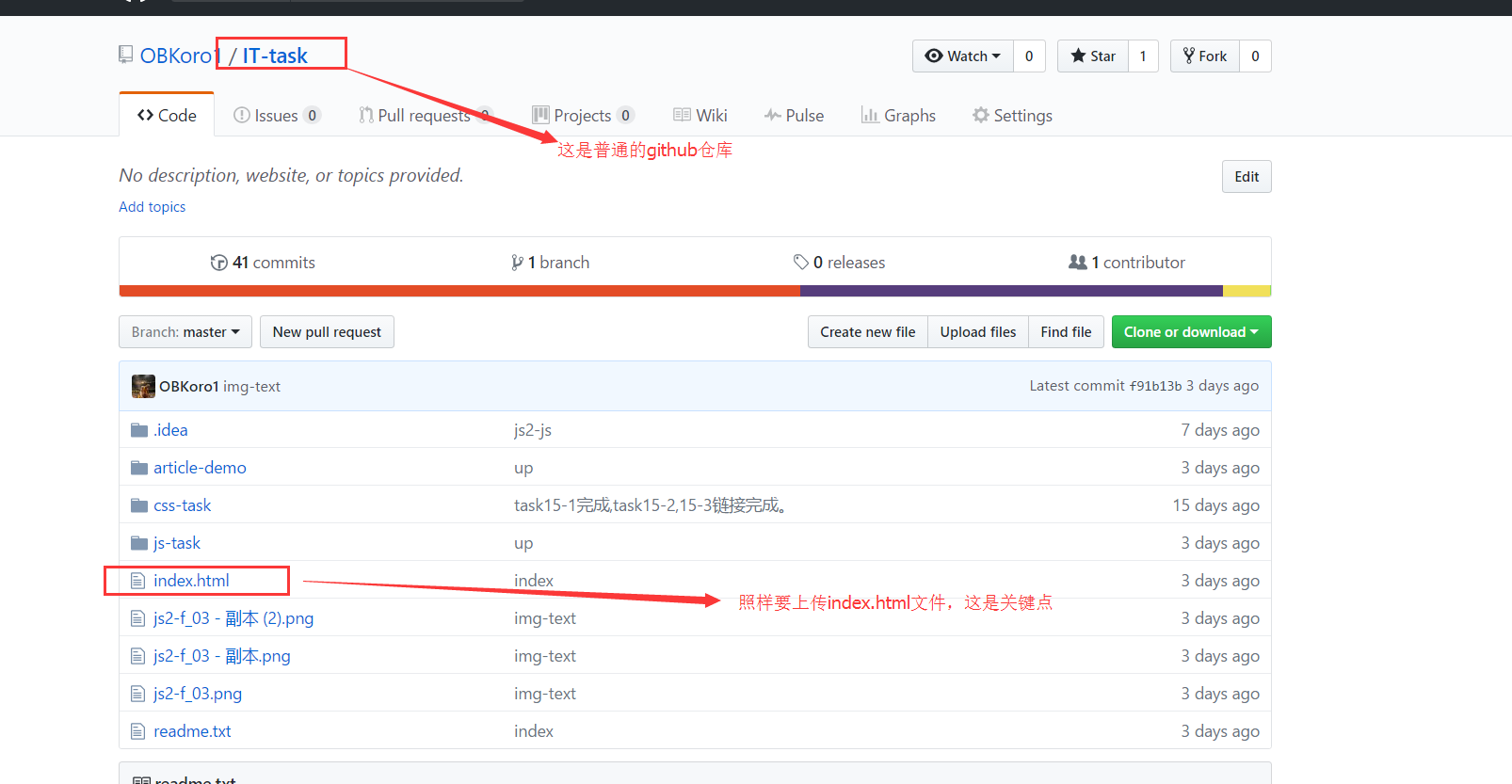View the 1 contributor page
Viewport: 1512px width, 784px height.
pyautogui.click(x=1127, y=262)
